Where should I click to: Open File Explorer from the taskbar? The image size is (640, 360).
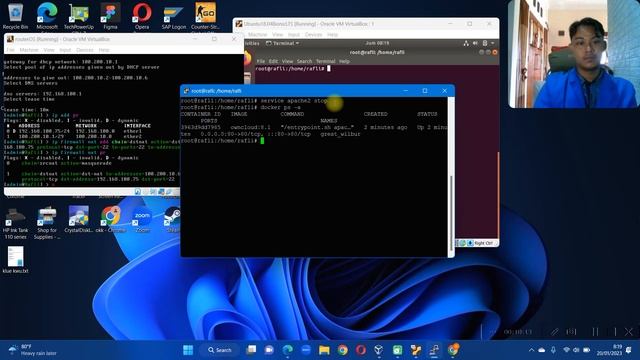[324, 350]
